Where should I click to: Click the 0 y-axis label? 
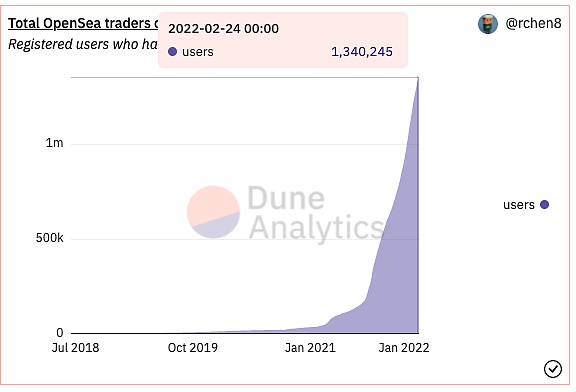[x=60, y=333]
